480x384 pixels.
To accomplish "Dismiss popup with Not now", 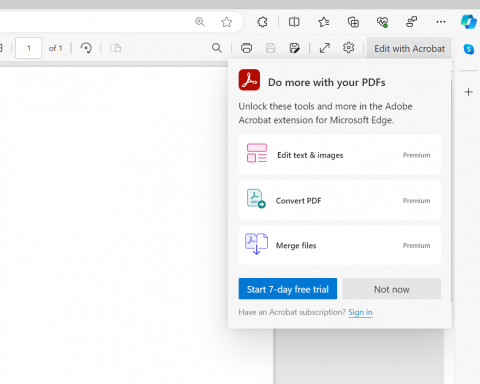I will [392, 289].
